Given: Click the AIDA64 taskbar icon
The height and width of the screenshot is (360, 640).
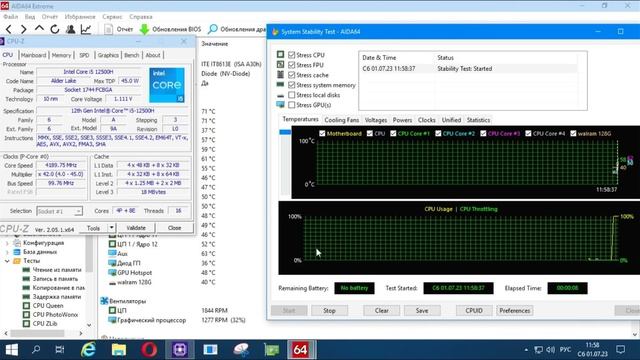Looking at the screenshot, I should coord(300,350).
